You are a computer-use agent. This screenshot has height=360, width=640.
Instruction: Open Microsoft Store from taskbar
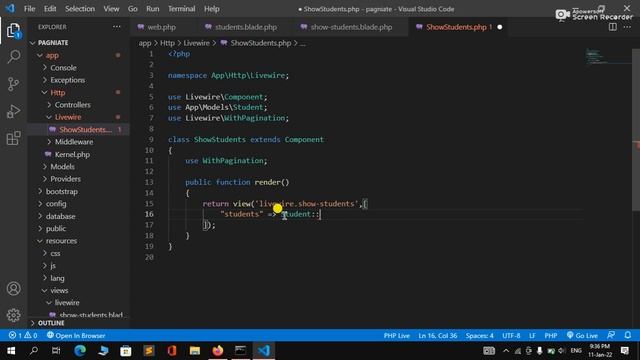(126, 351)
